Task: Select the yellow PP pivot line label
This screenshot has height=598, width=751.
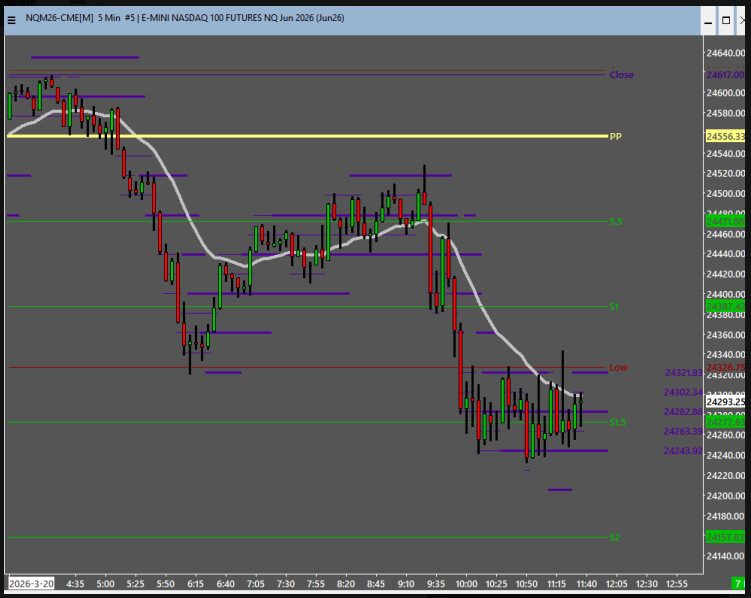Action: tap(616, 136)
